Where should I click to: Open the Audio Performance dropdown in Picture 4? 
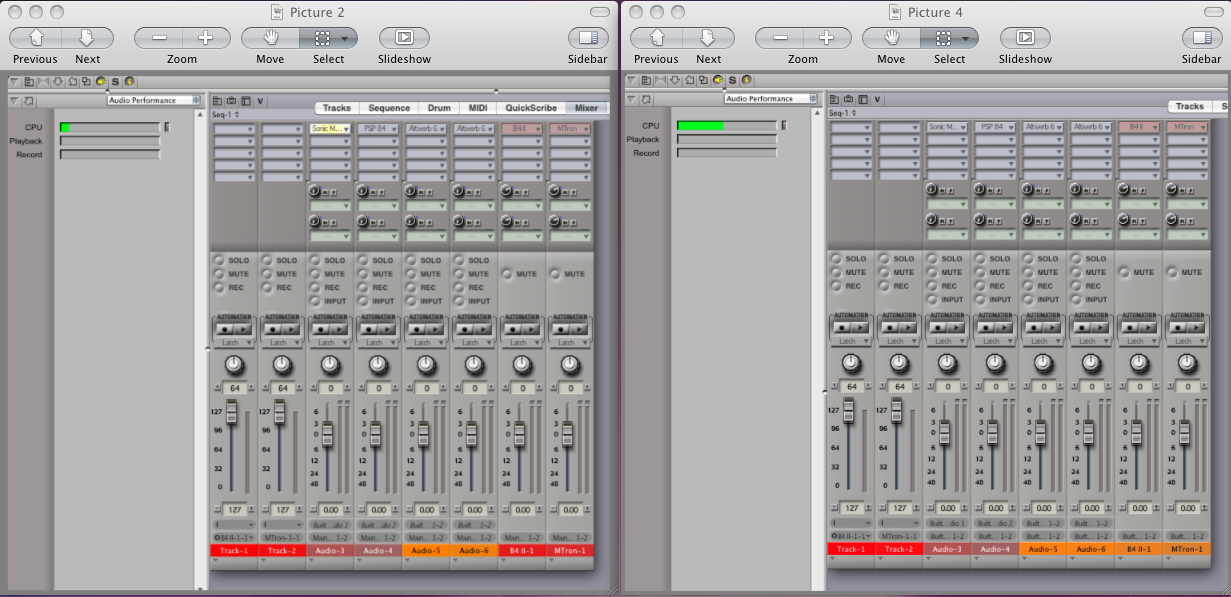pos(772,99)
